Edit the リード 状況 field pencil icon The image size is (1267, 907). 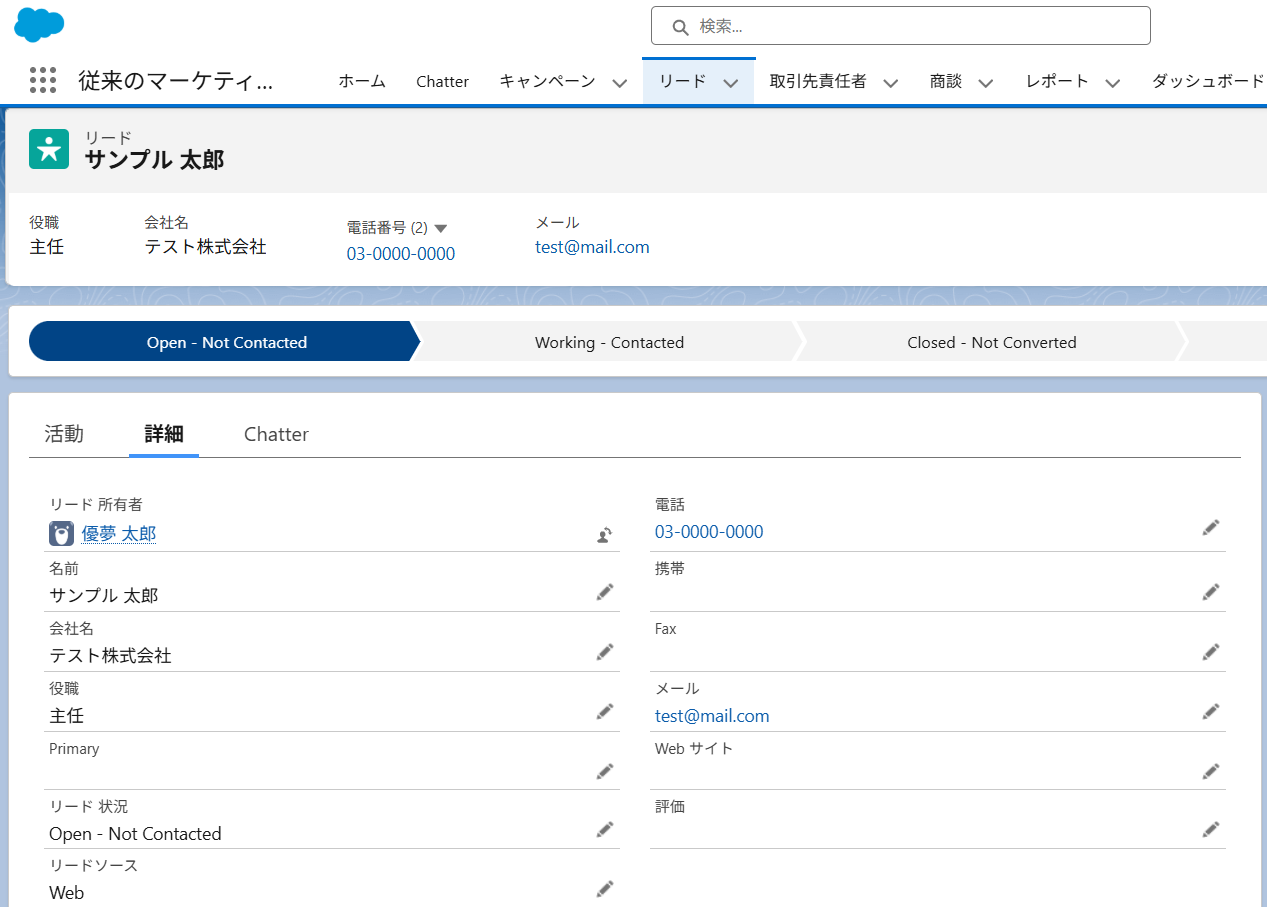pyautogui.click(x=604, y=830)
